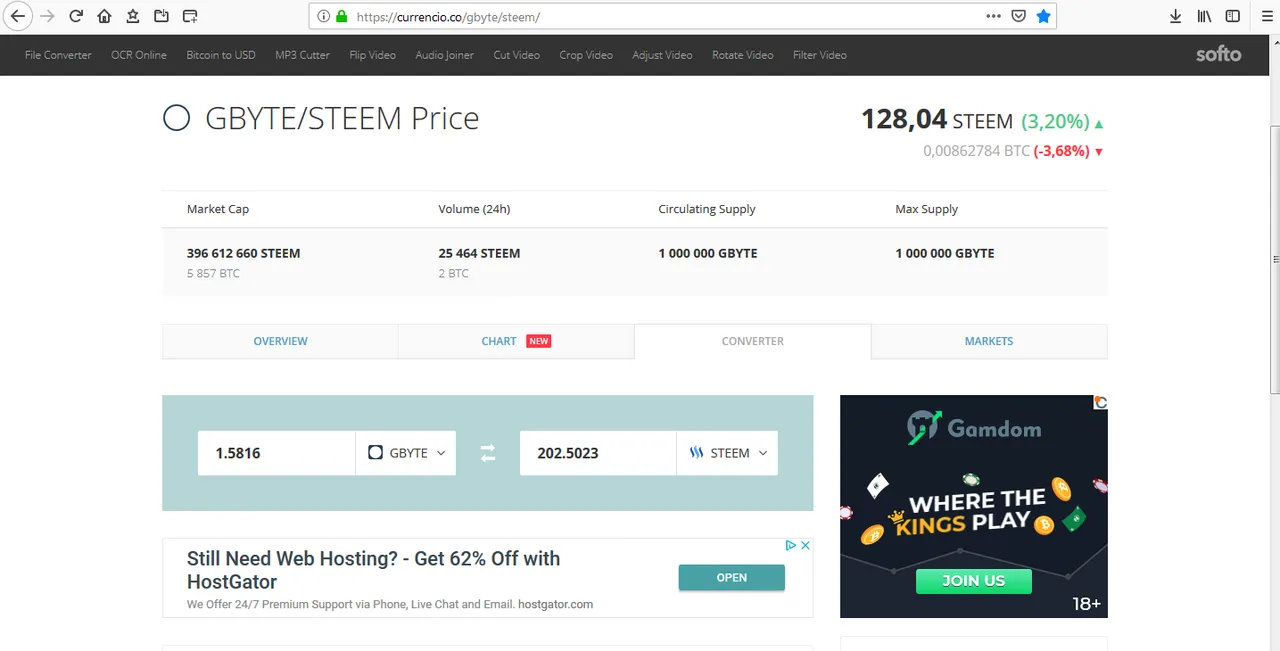The image size is (1280, 651).
Task: Open OCR Online link
Action: point(139,55)
